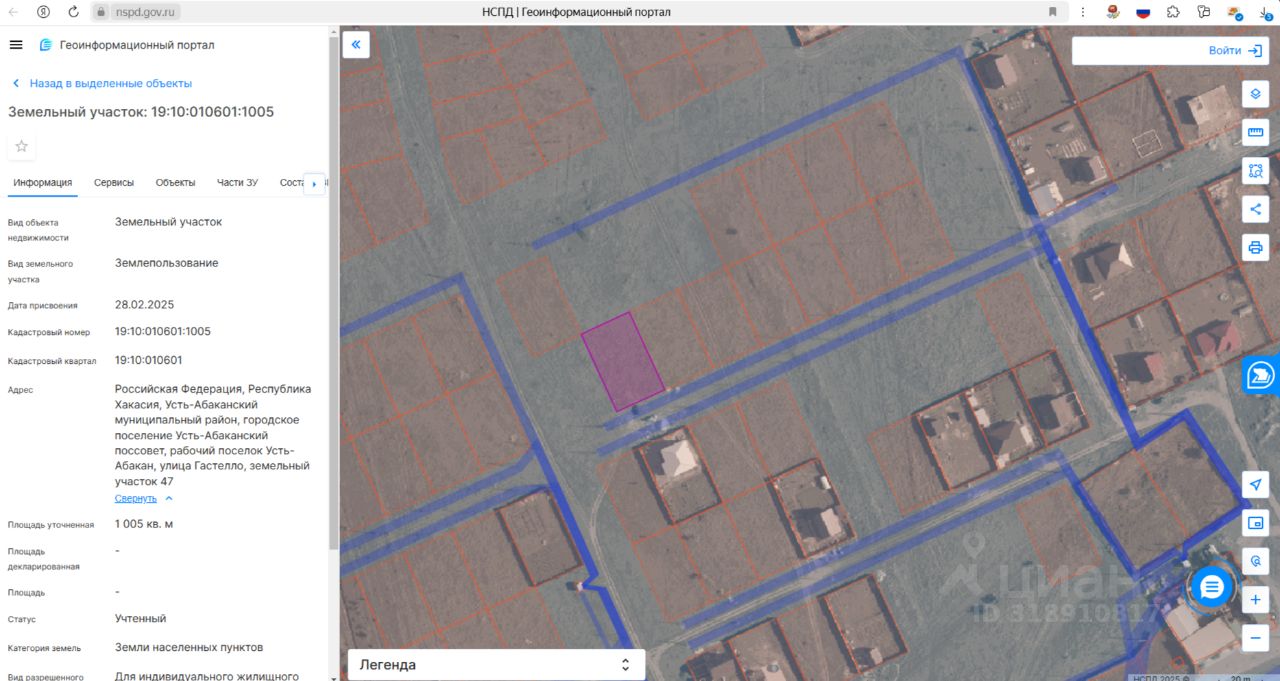Open the support assistant side widget
The image size is (1280, 681).
click(x=1260, y=376)
